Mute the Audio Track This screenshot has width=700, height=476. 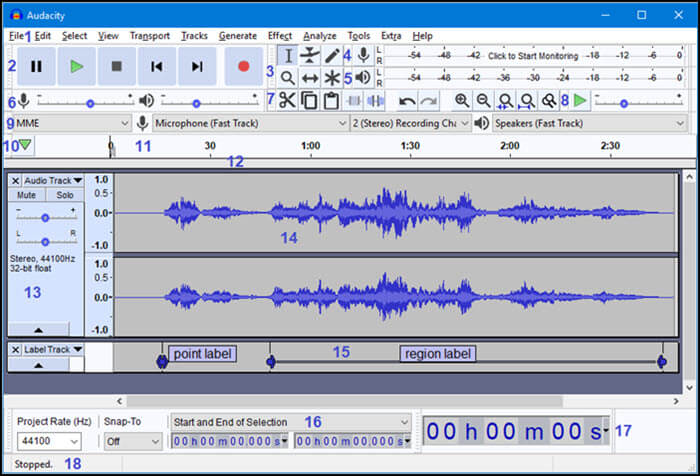click(26, 196)
